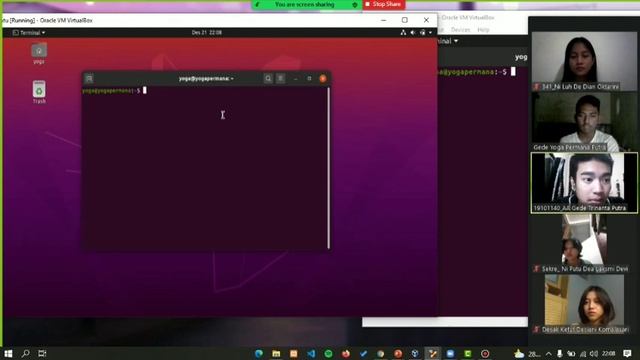
Task: Open Help menu in background VirtualBox window
Action: click(483, 30)
